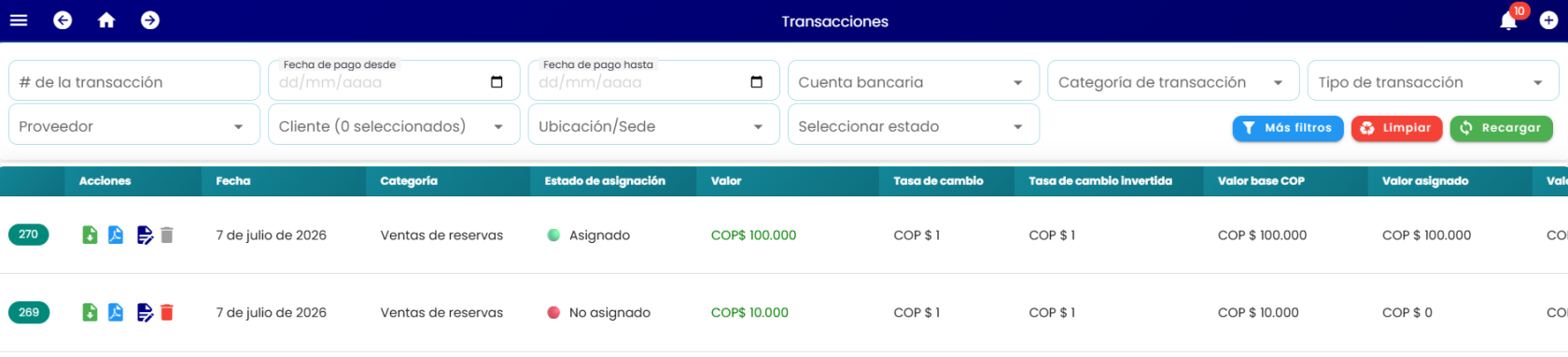Edit document icon for transaction 270
The height and width of the screenshot is (357, 1568).
(145, 236)
